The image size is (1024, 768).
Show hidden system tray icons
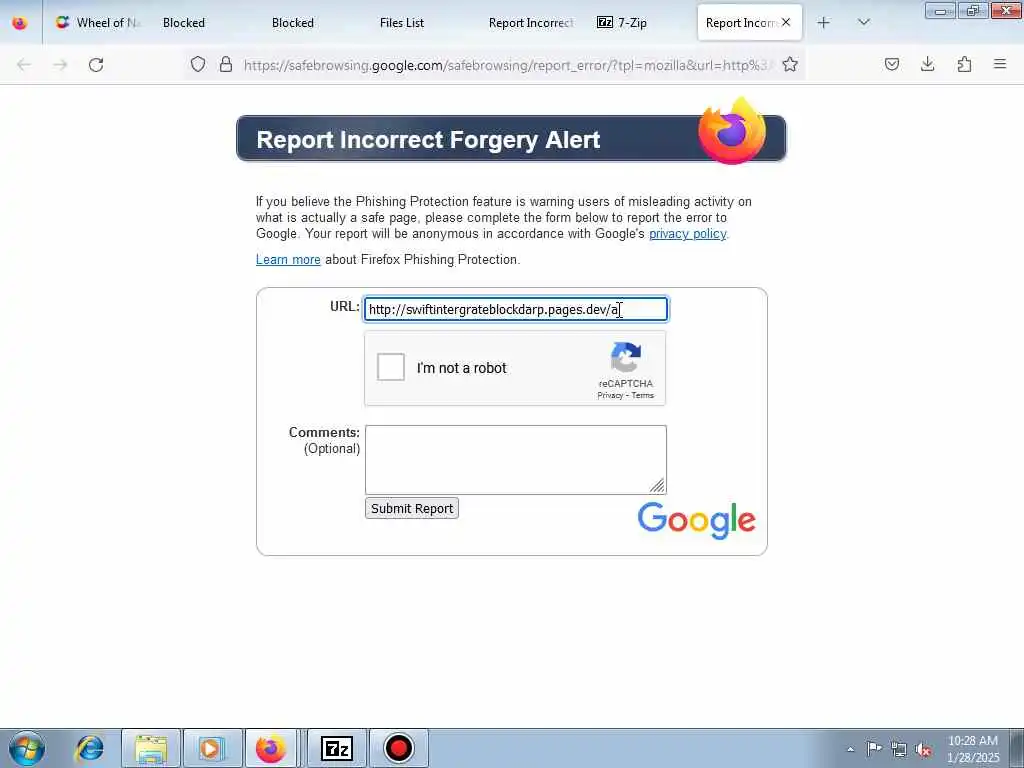(850, 749)
